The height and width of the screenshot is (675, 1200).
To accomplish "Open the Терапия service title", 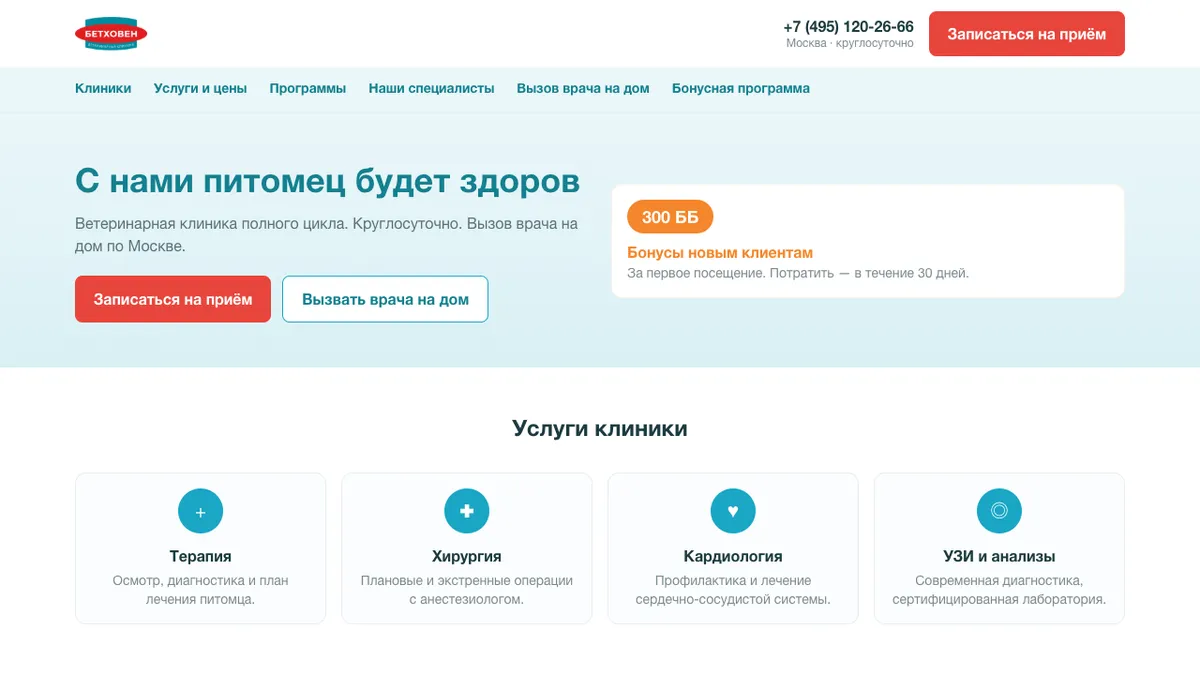I will (x=200, y=556).
